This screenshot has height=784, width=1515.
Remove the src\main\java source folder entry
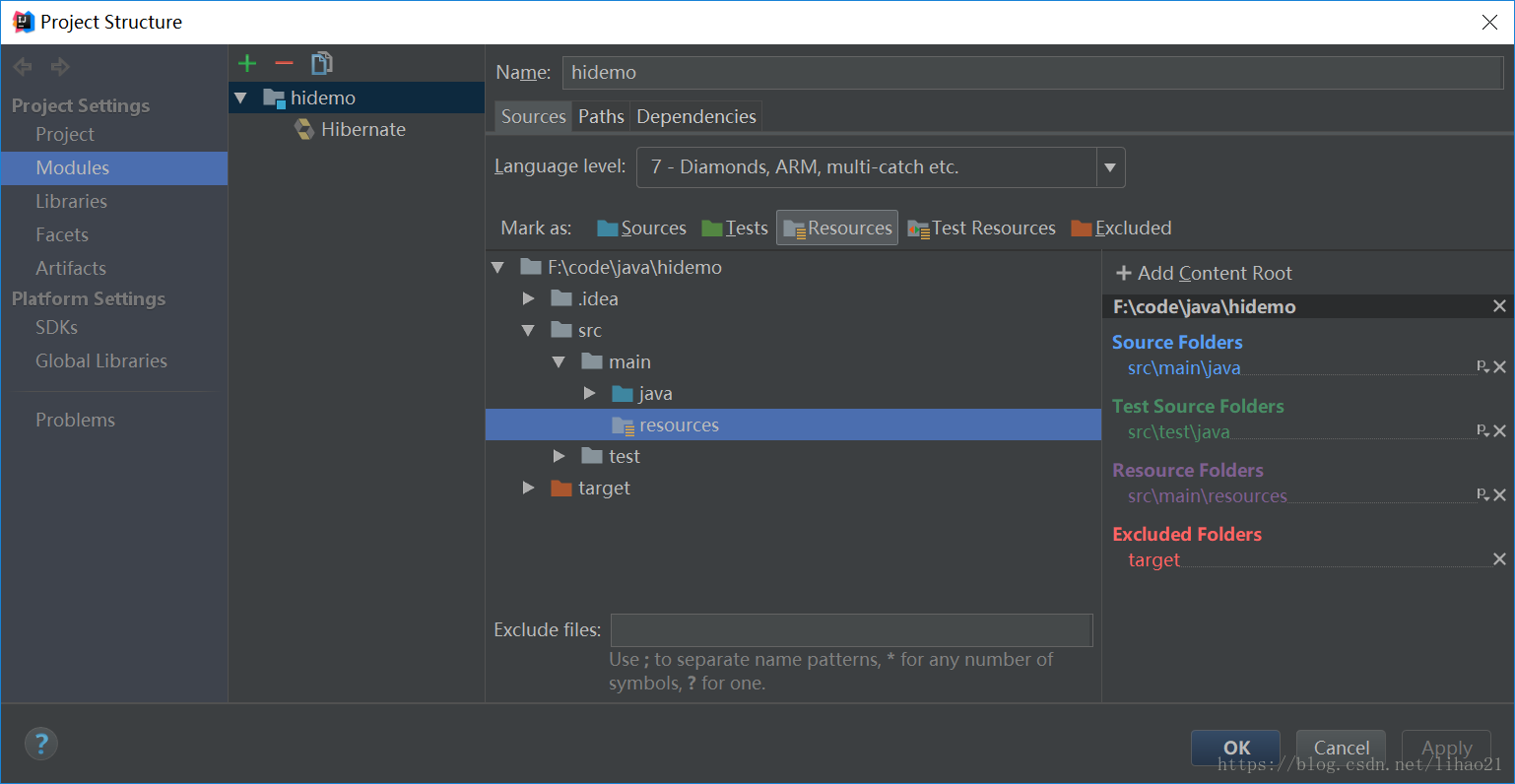click(x=1499, y=367)
